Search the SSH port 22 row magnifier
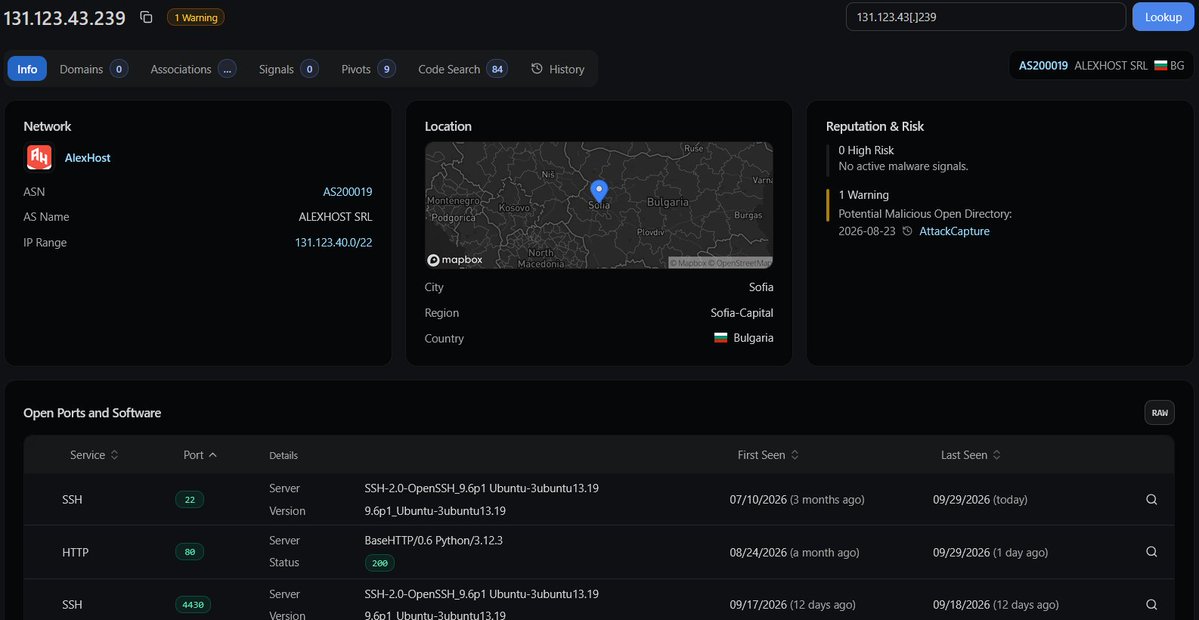Image resolution: width=1199 pixels, height=620 pixels. (1151, 500)
